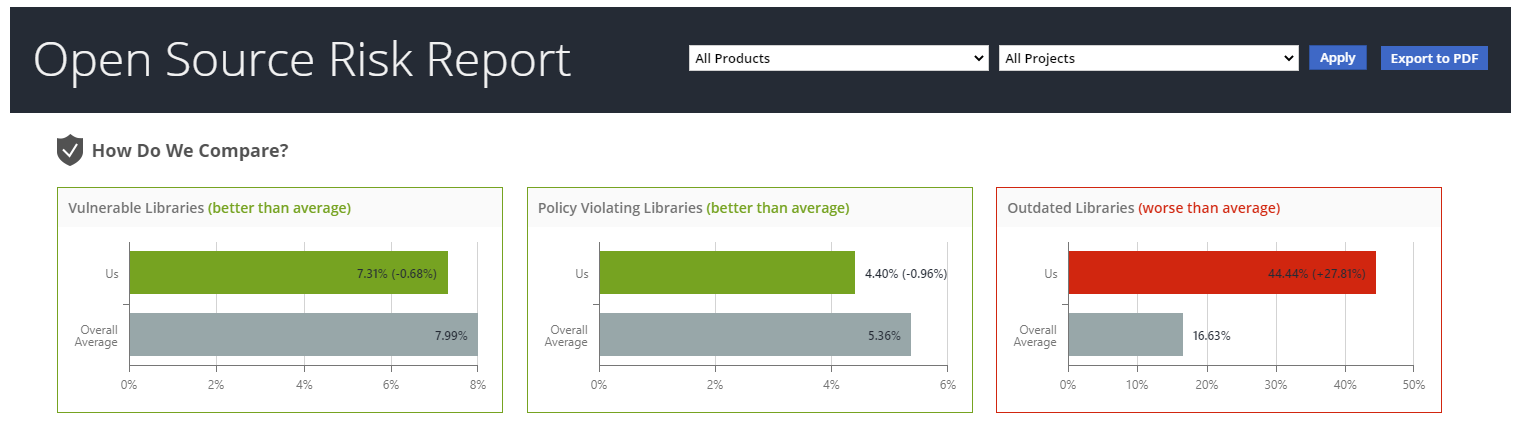
Task: Click the green Us bar in Policy Violating Libraries
Action: coord(727,273)
